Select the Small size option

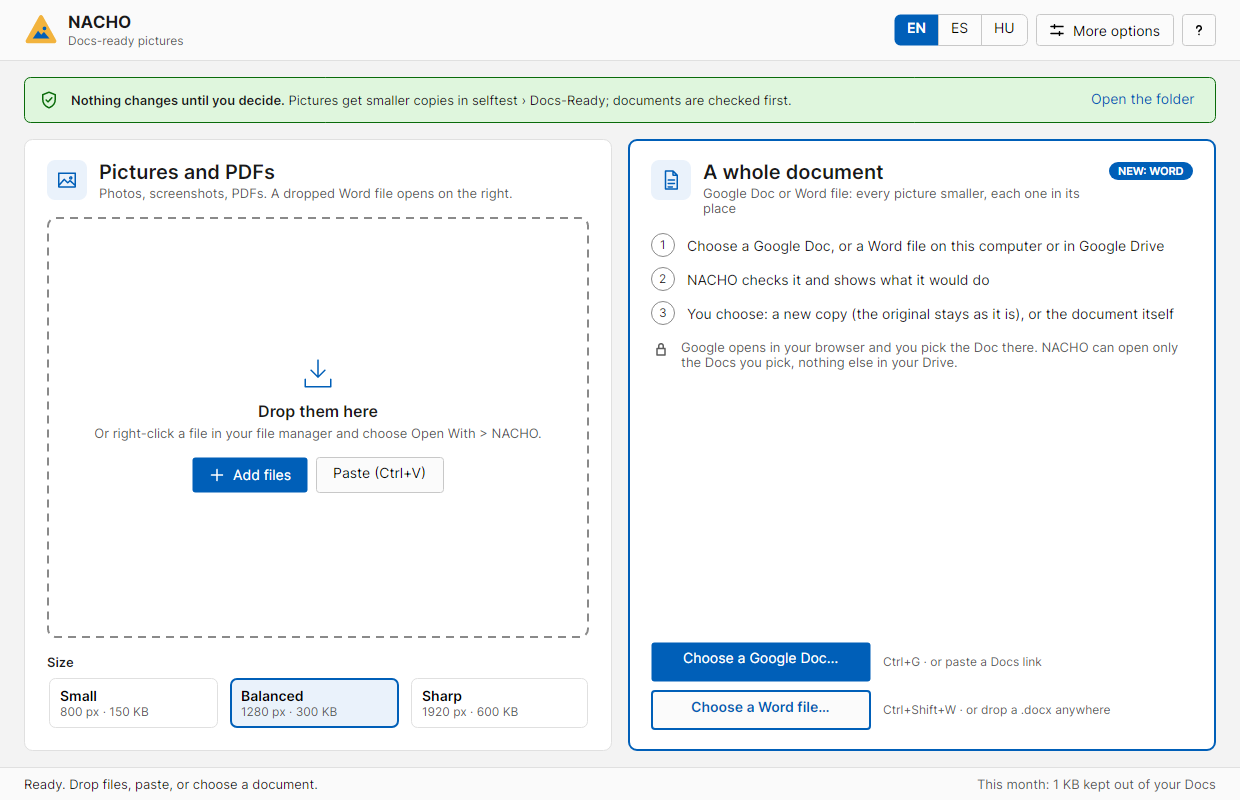(133, 703)
